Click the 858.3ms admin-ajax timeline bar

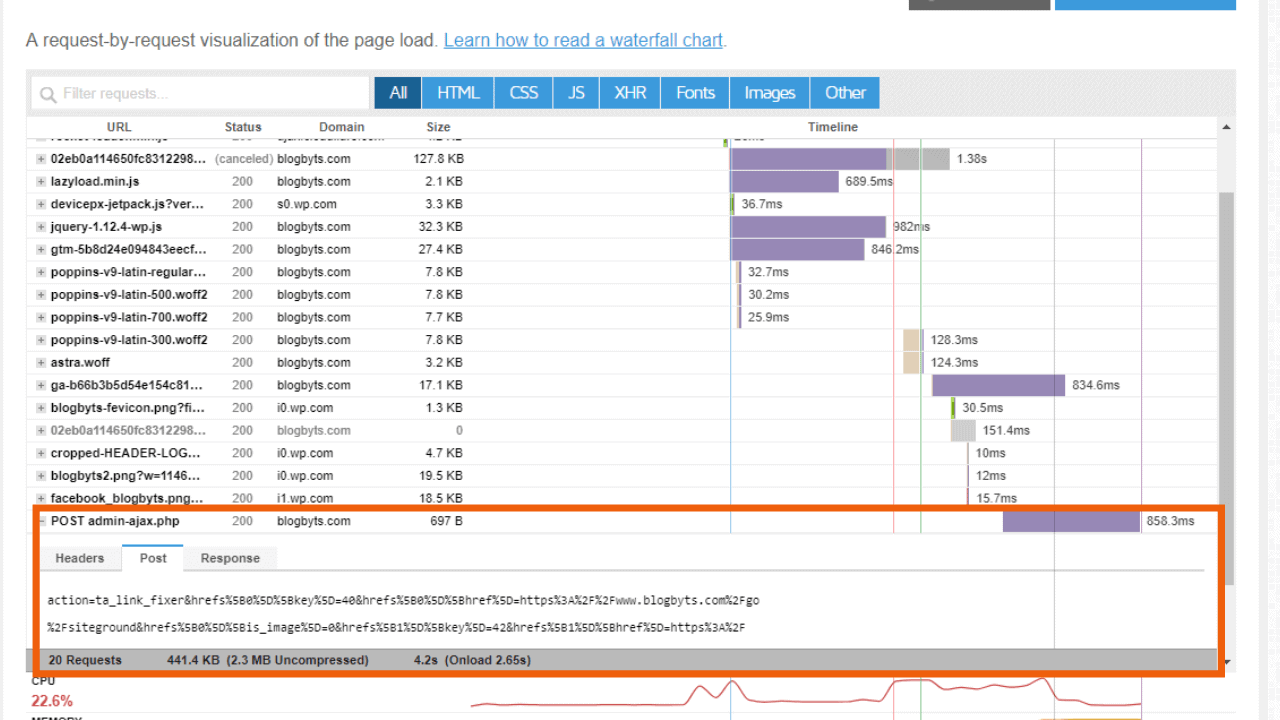tap(1071, 521)
